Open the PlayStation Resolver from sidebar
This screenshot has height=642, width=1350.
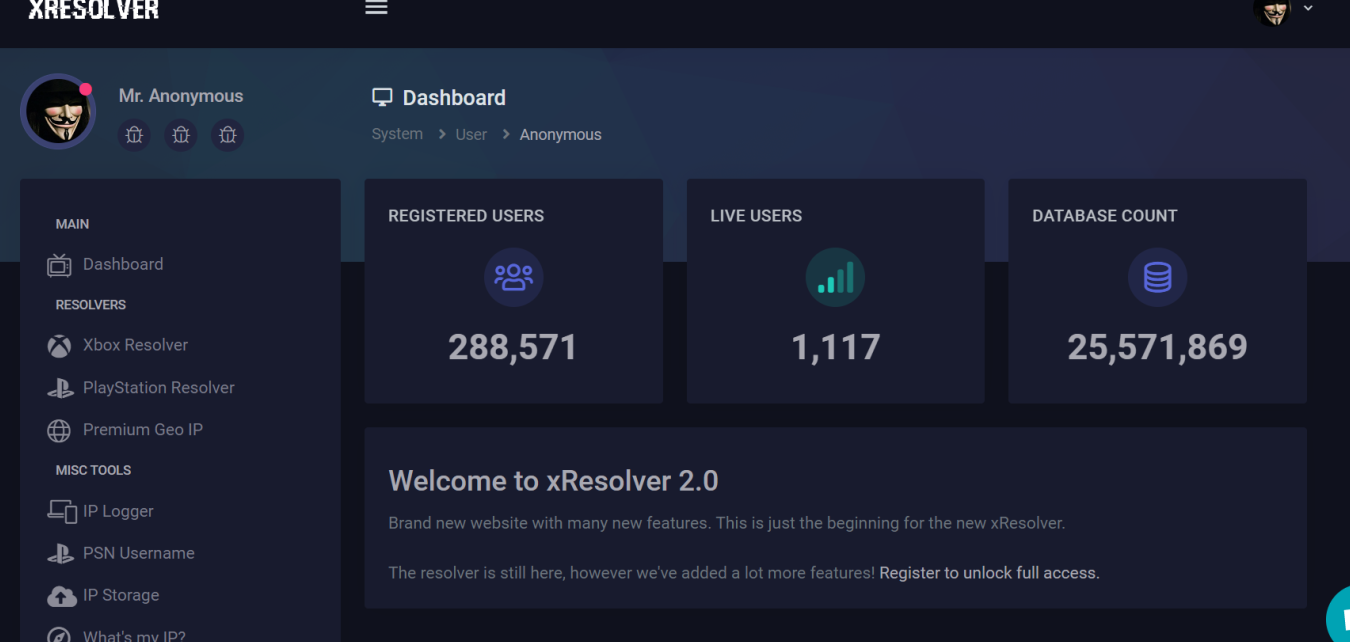(x=158, y=387)
